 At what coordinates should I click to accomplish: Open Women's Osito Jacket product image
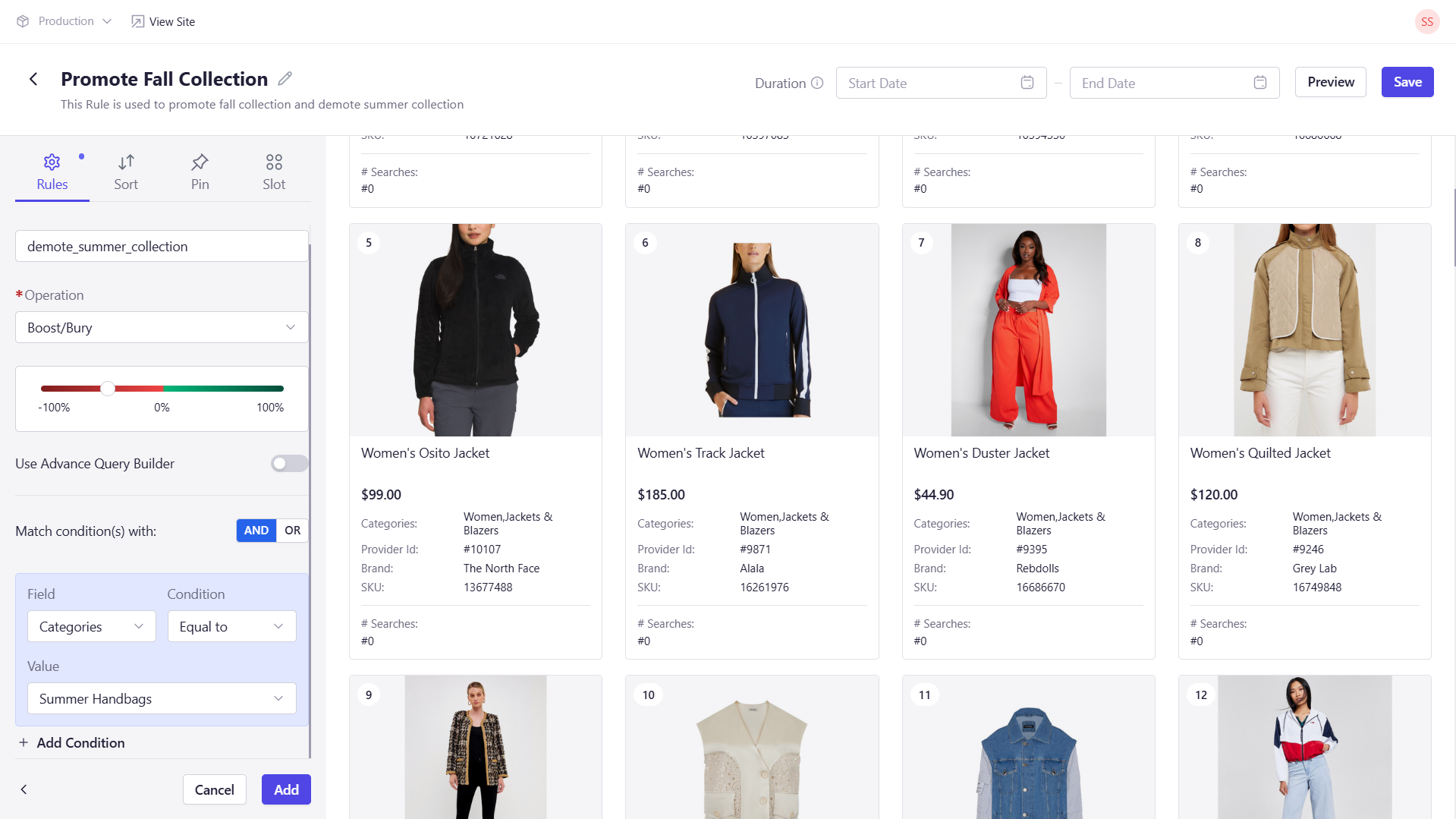click(x=475, y=329)
